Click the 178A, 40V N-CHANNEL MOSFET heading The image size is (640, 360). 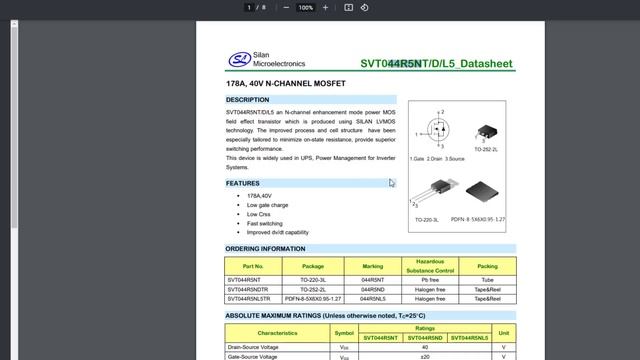[x=286, y=83]
